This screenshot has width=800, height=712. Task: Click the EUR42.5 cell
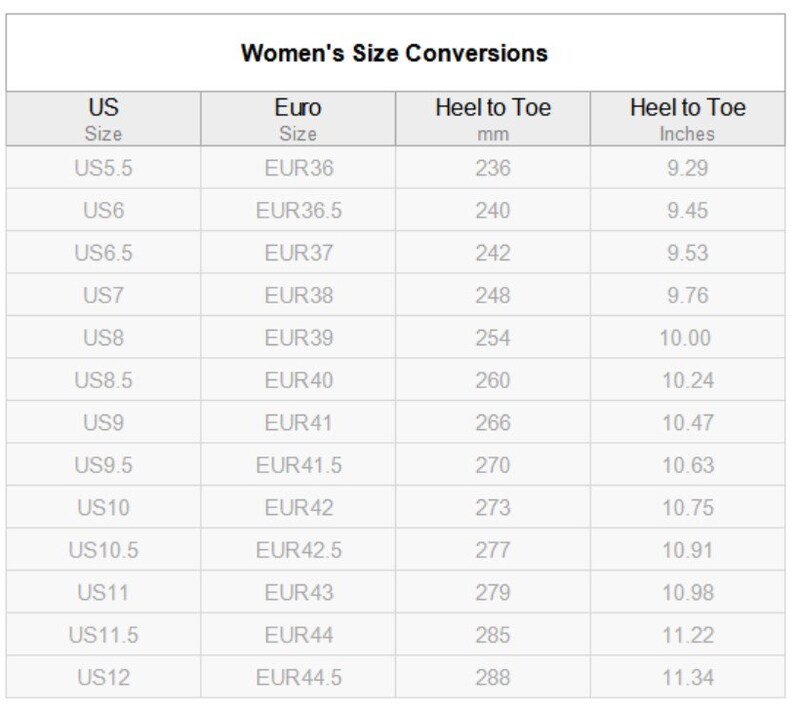[298, 550]
